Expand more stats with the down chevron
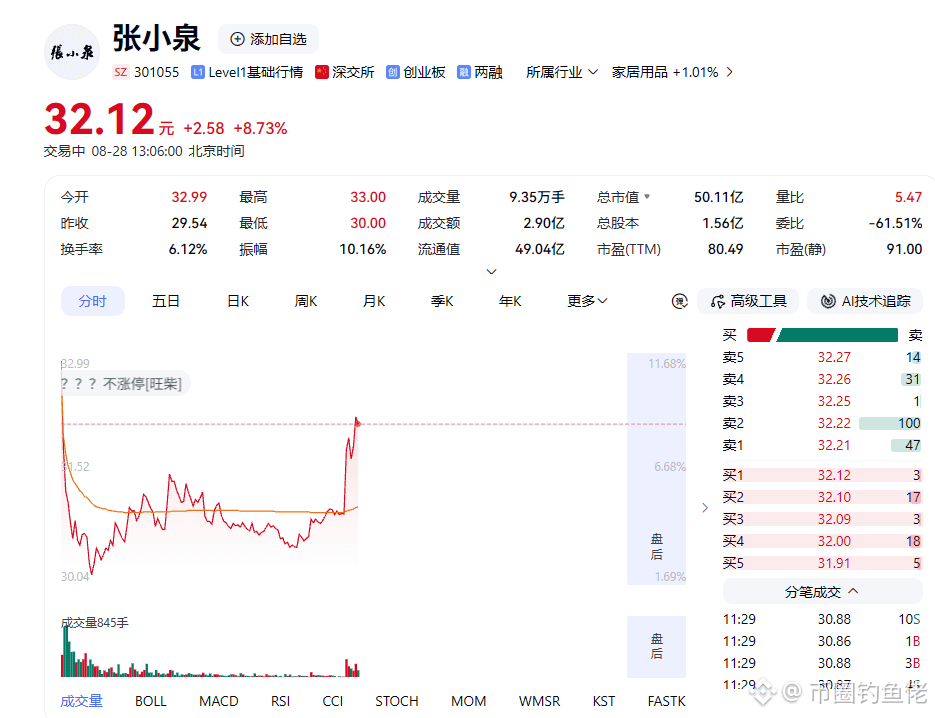Image resolution: width=935 pixels, height=718 pixels. [x=491, y=271]
